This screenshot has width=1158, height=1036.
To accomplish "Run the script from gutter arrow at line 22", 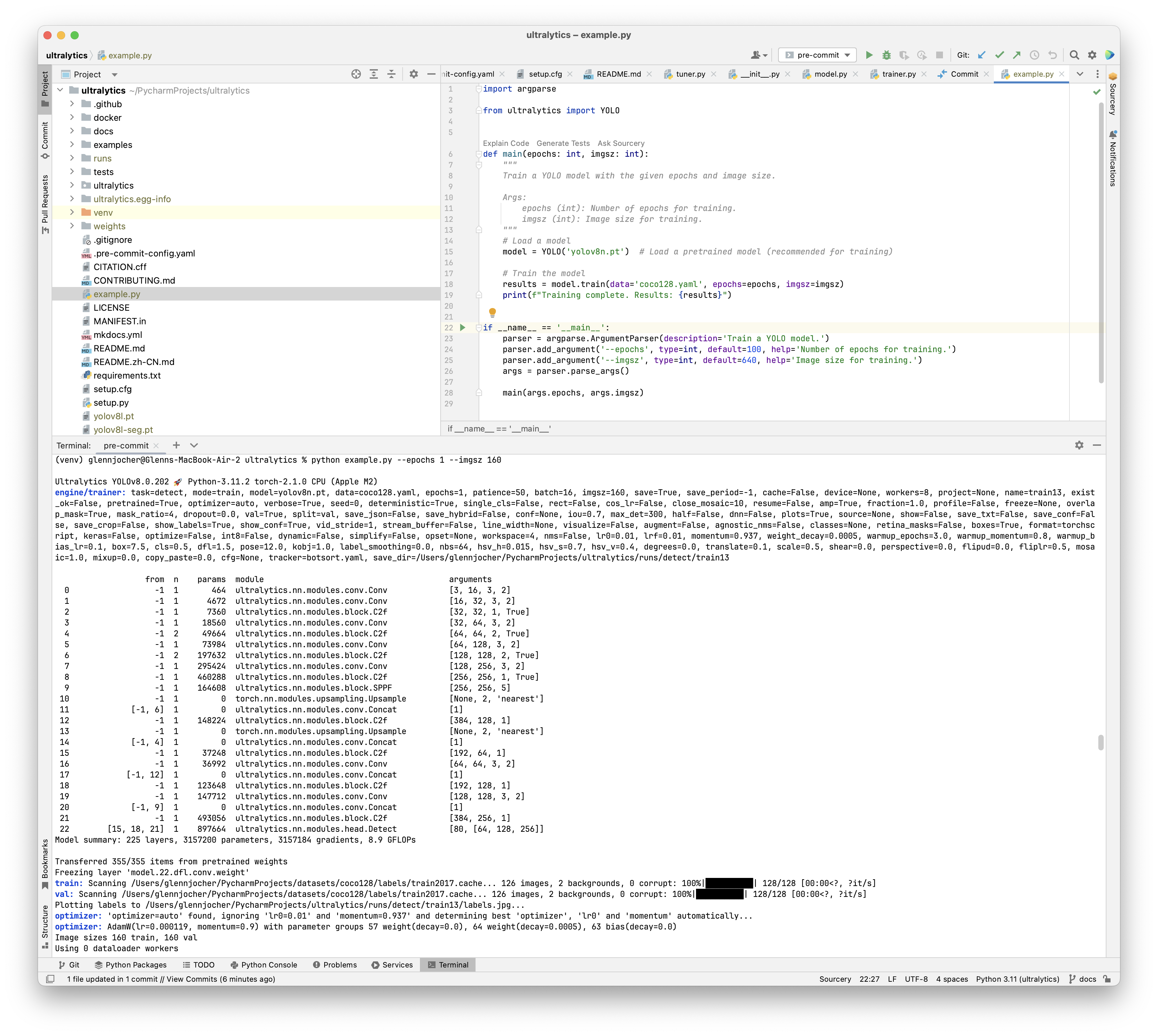I will 463,327.
